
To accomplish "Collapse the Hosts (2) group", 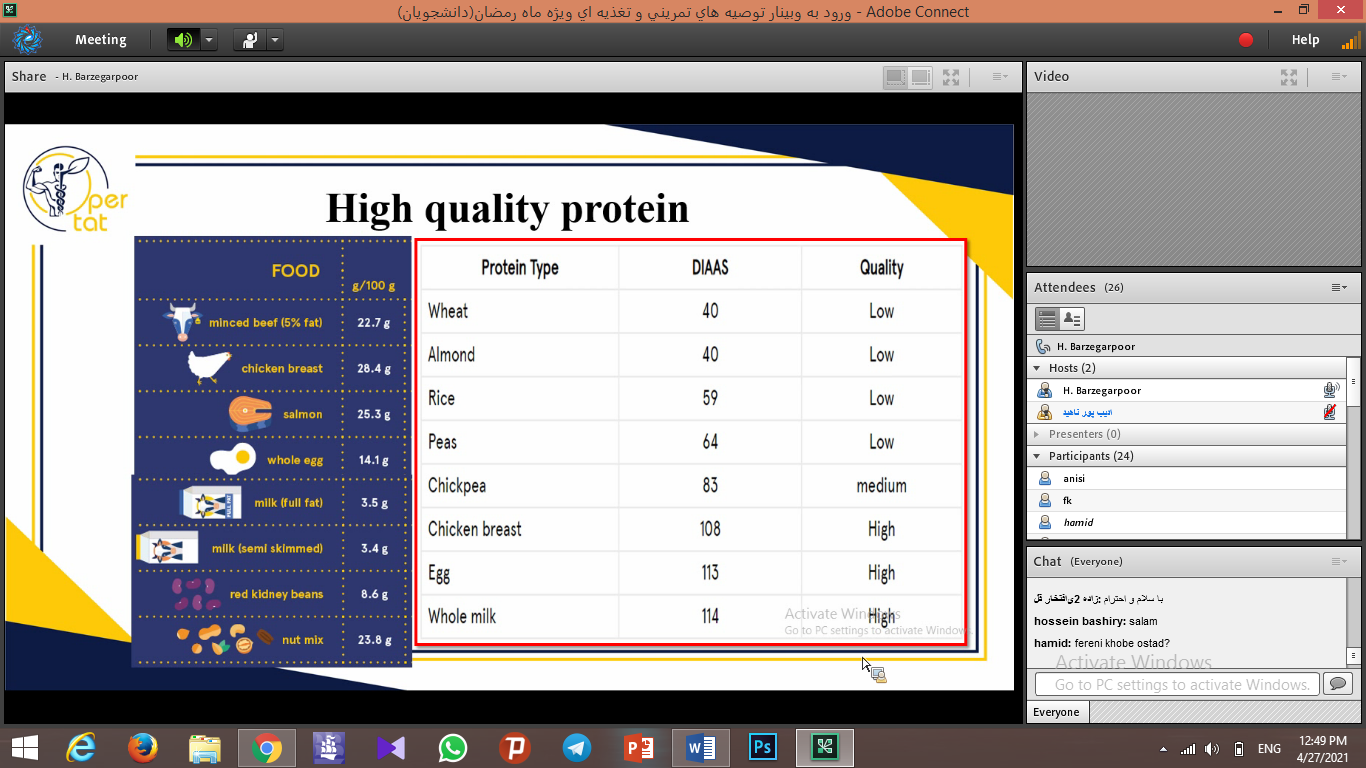I will [1037, 369].
